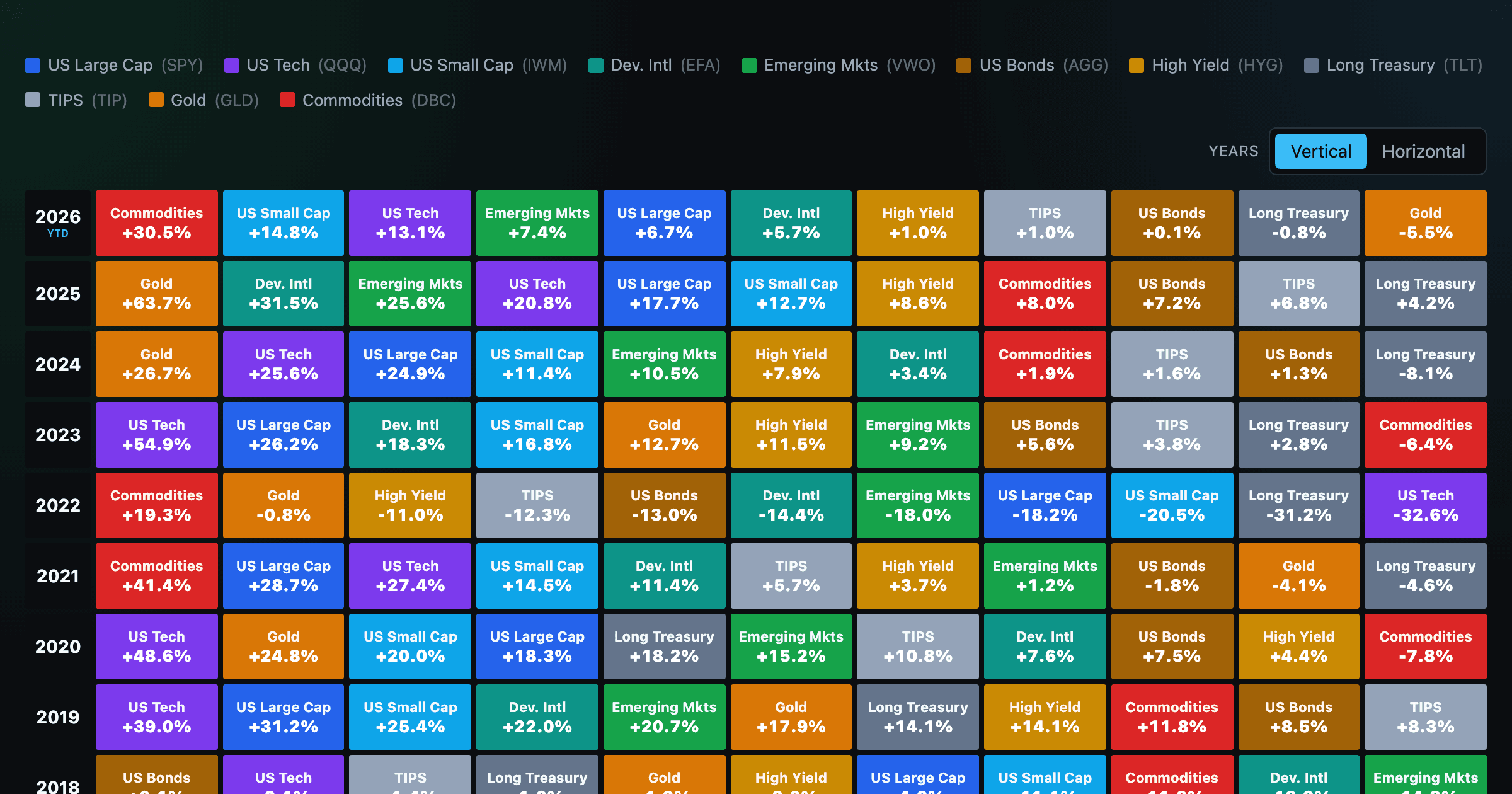Click the Gold -4.1% tile

(1299, 576)
